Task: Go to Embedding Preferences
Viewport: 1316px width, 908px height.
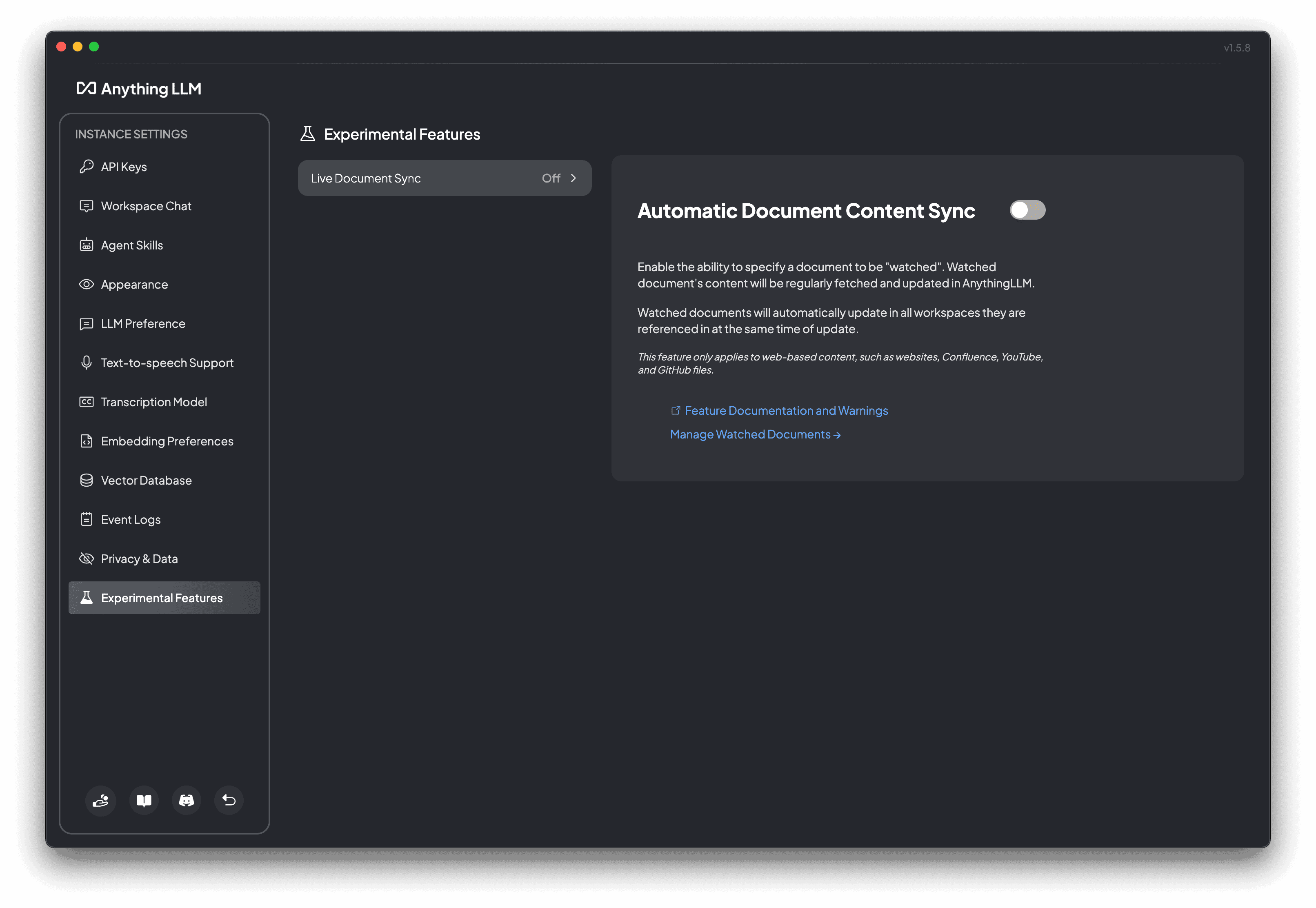Action: pyautogui.click(x=167, y=441)
